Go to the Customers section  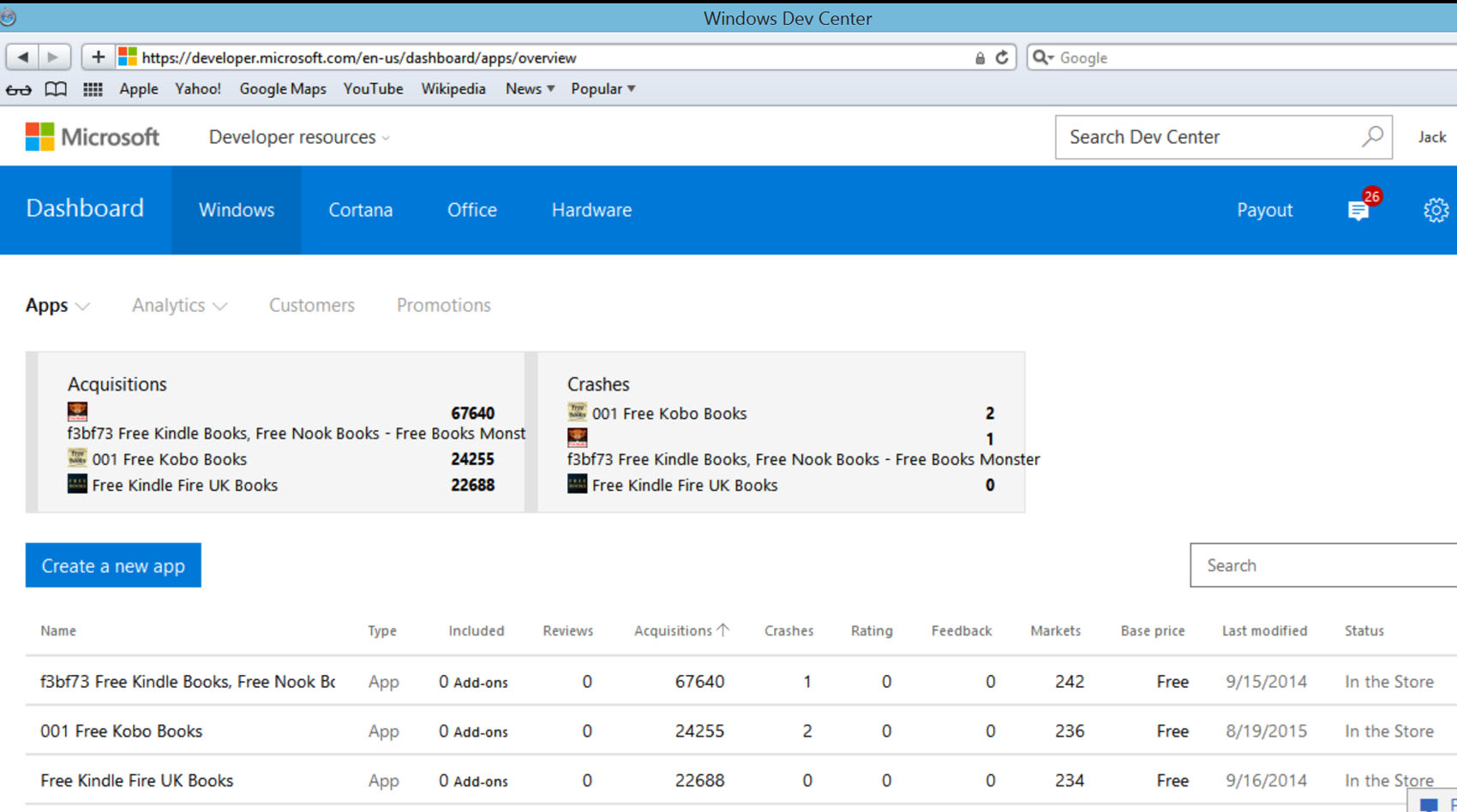(312, 306)
